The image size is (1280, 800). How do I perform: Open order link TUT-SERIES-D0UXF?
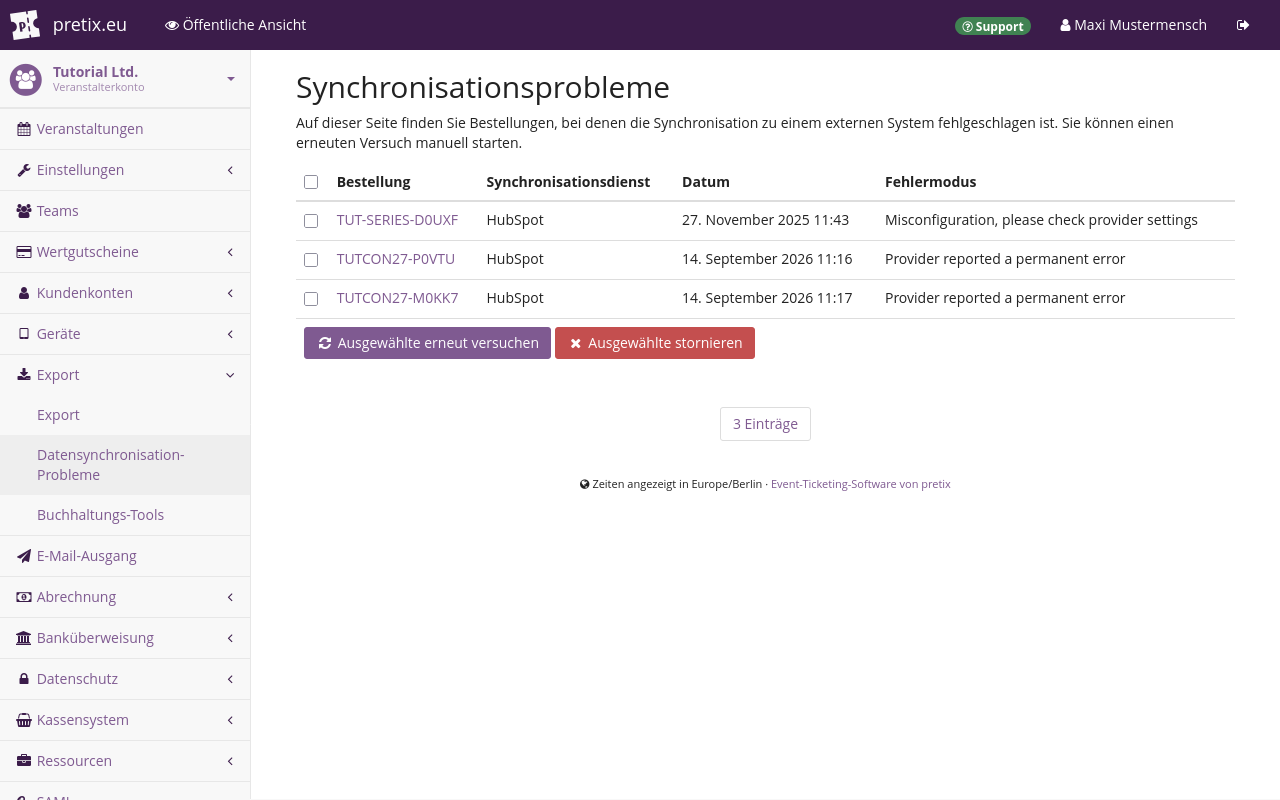(397, 220)
